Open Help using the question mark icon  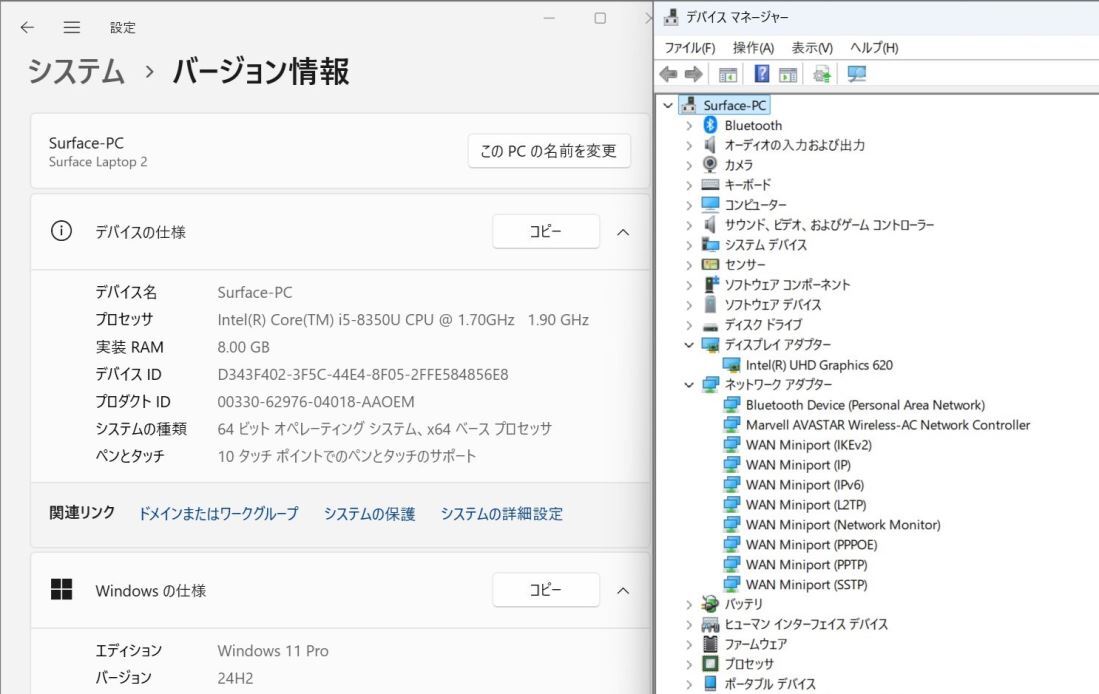pyautogui.click(x=761, y=72)
